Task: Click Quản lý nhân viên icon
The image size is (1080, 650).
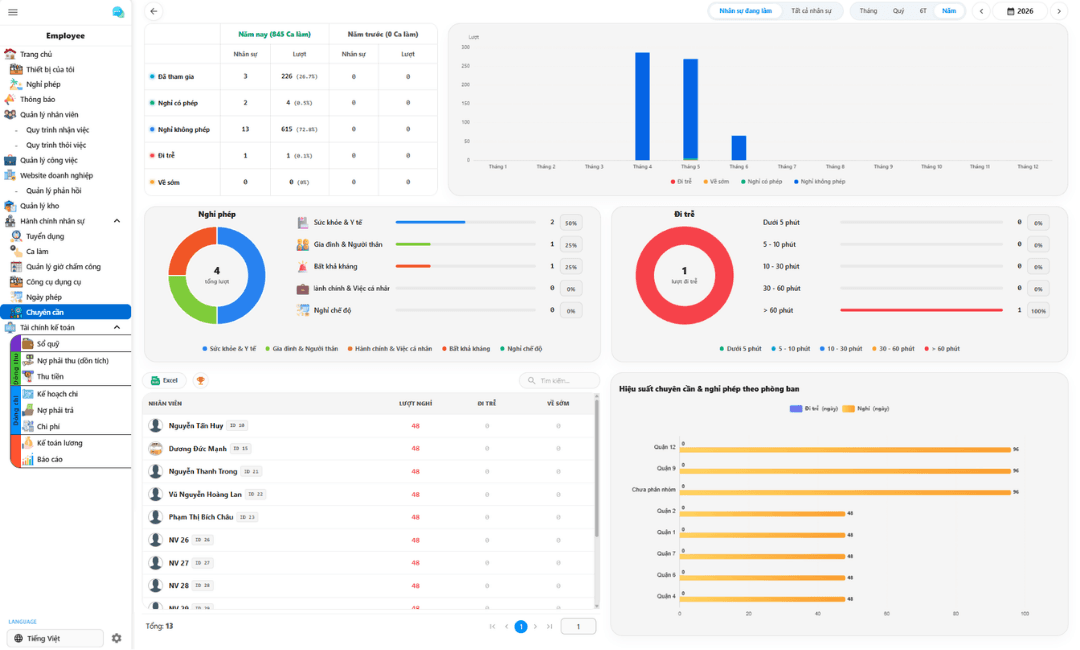Action: click(x=10, y=114)
